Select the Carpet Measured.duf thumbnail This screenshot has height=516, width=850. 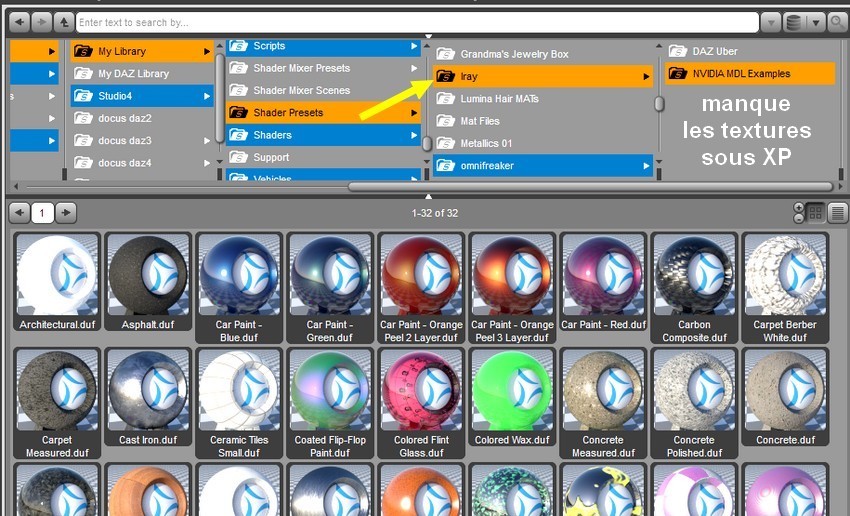tap(57, 404)
